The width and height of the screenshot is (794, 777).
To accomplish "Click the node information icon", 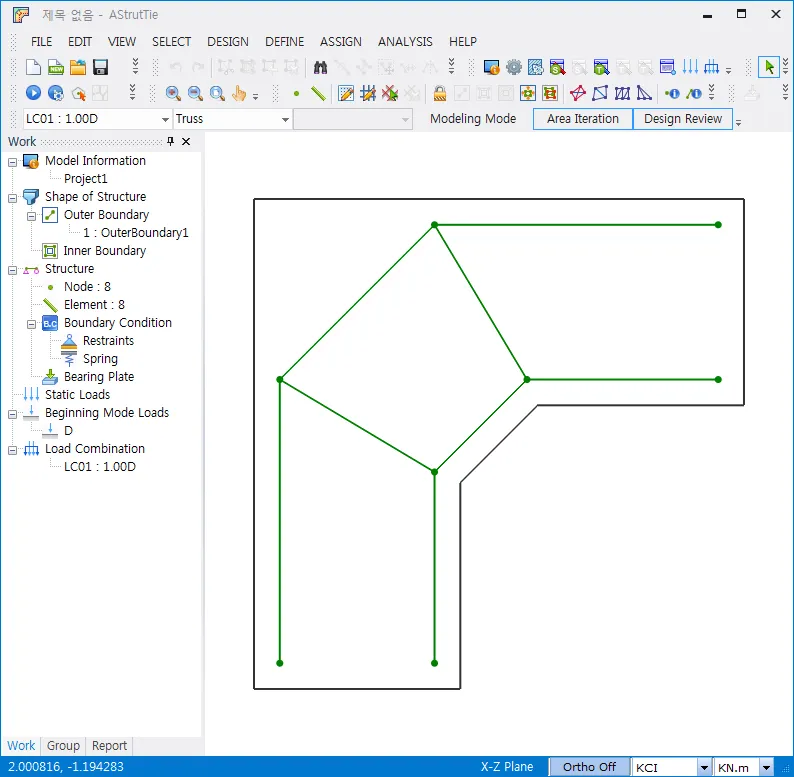I will (x=672, y=93).
